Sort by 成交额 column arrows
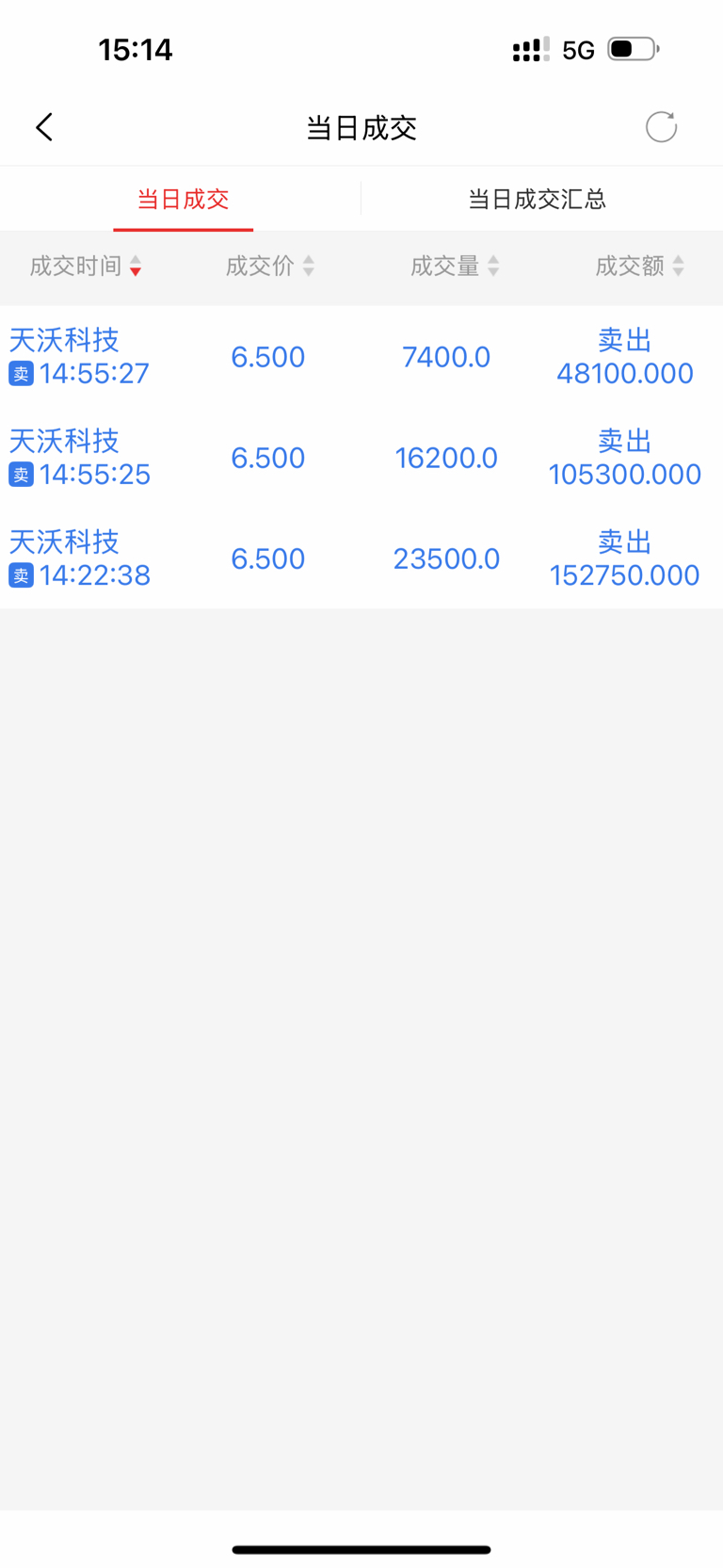Viewport: 723px width, 1568px height. tap(678, 267)
